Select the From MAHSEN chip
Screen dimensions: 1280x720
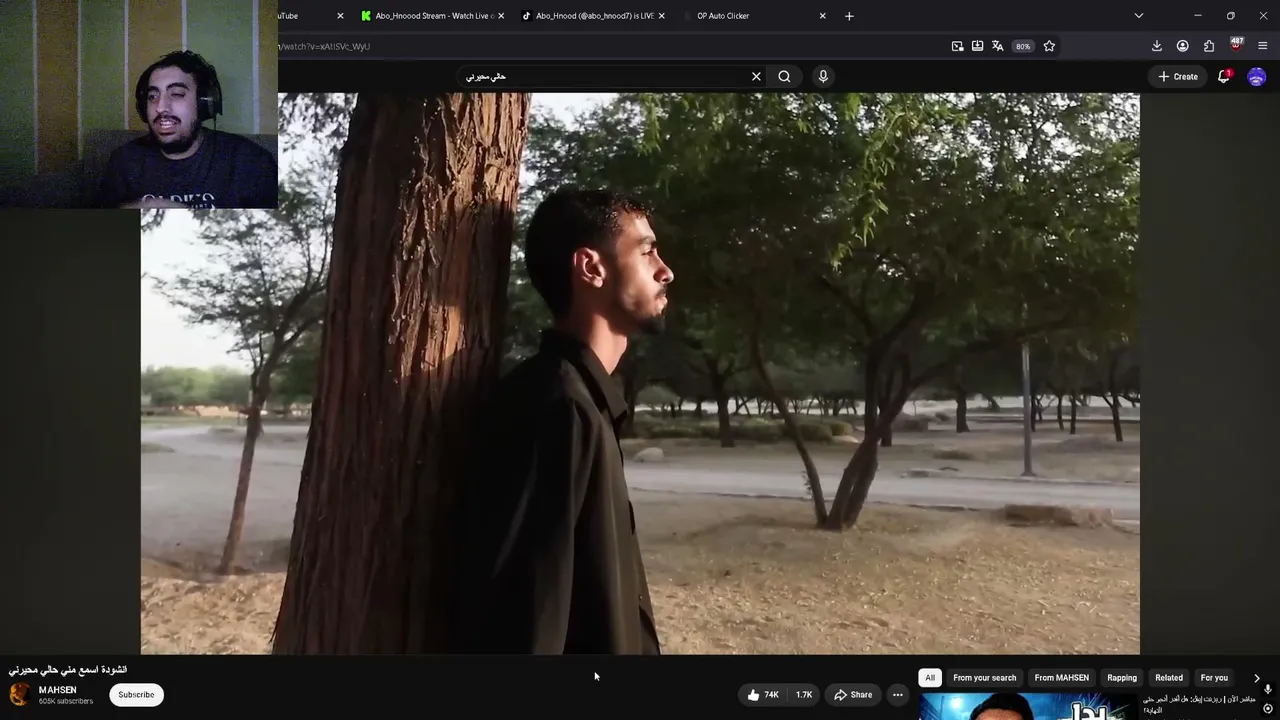click(1062, 678)
